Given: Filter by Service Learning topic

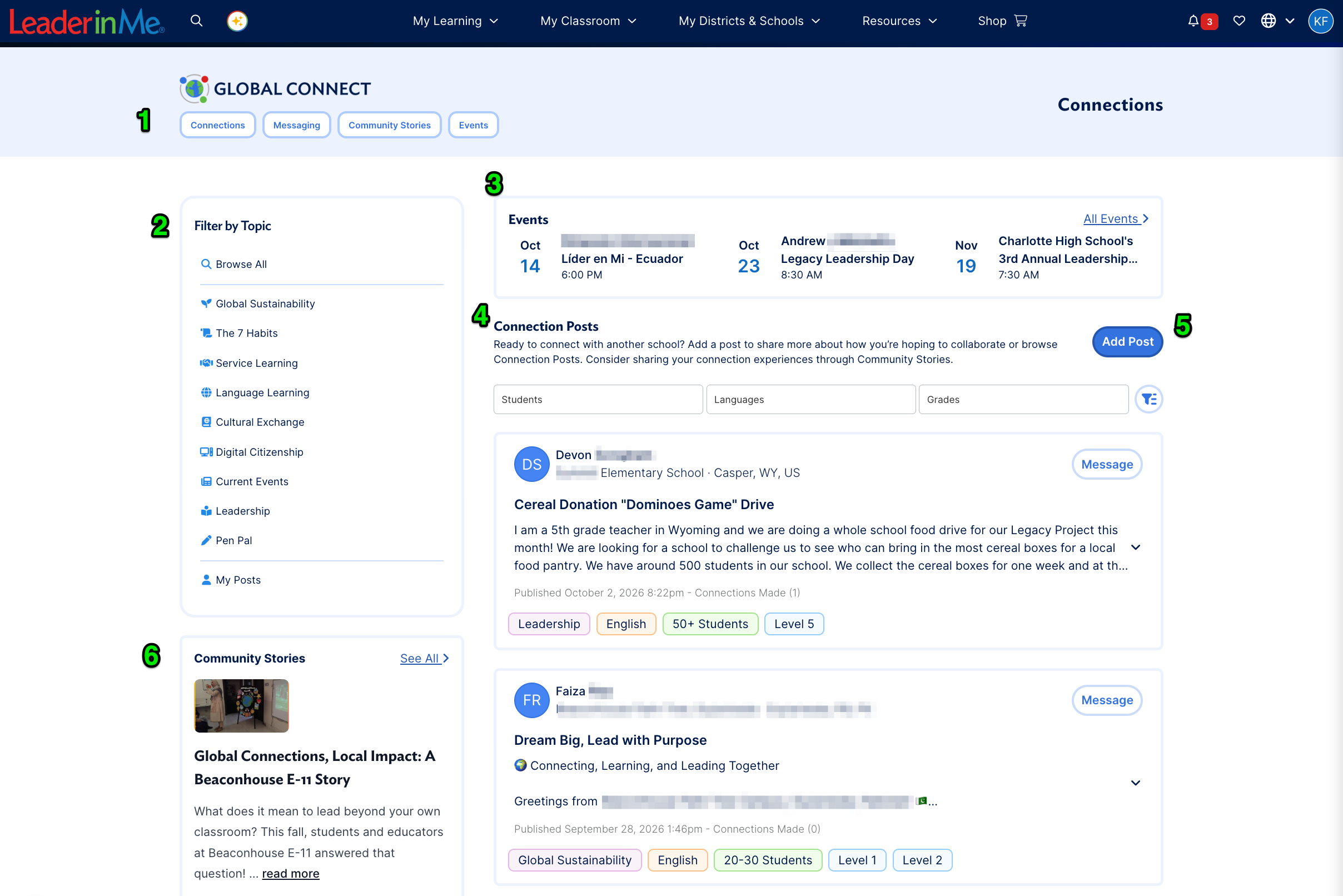Looking at the screenshot, I should (x=249, y=363).
